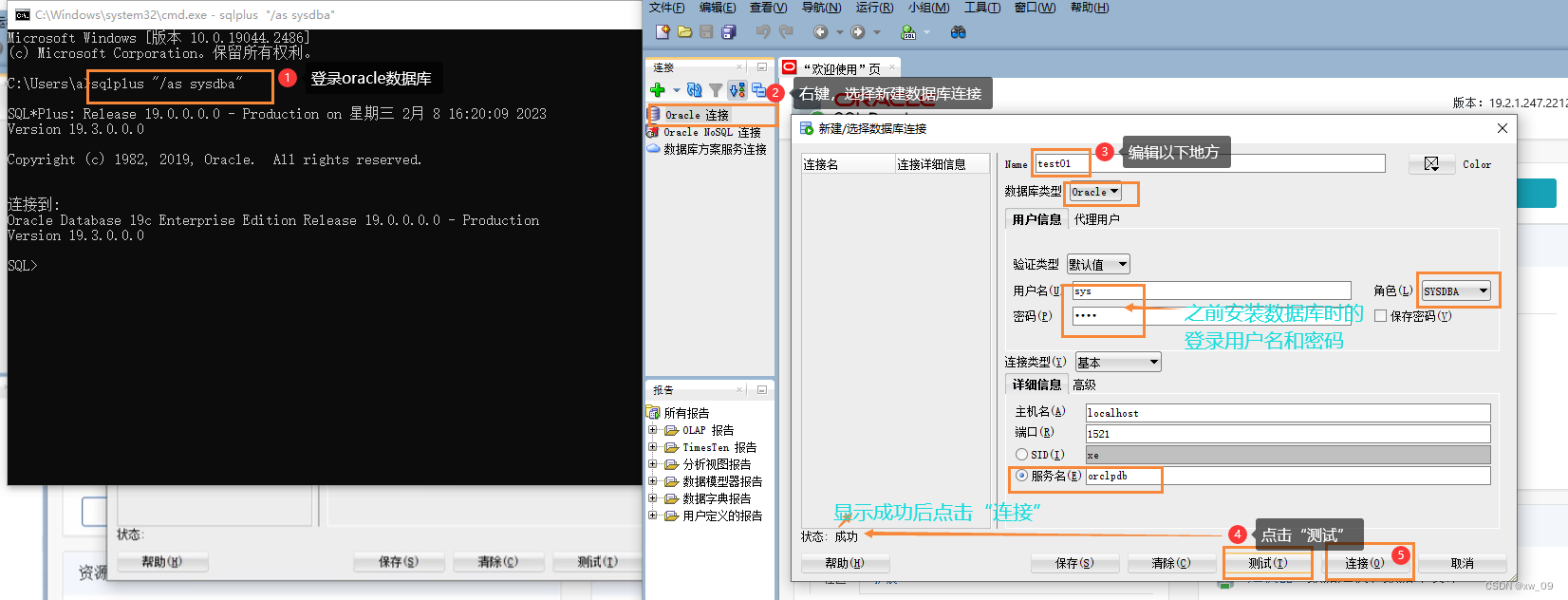
Task: Select the 所有报告 root node
Action: [679, 413]
